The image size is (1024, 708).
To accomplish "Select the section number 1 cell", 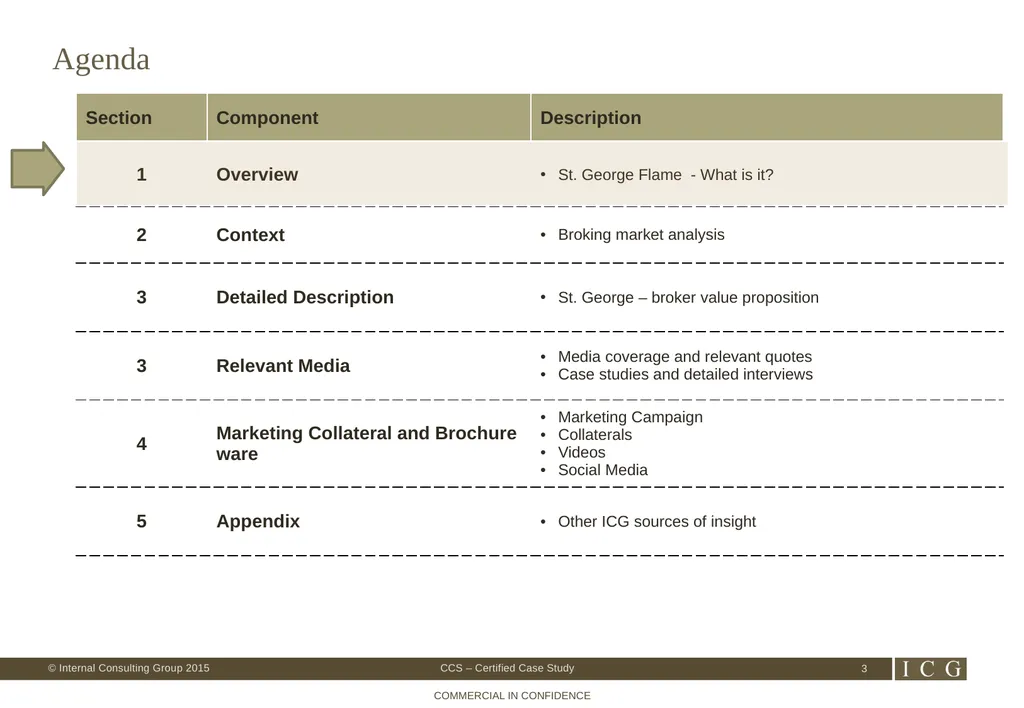I will [141, 174].
